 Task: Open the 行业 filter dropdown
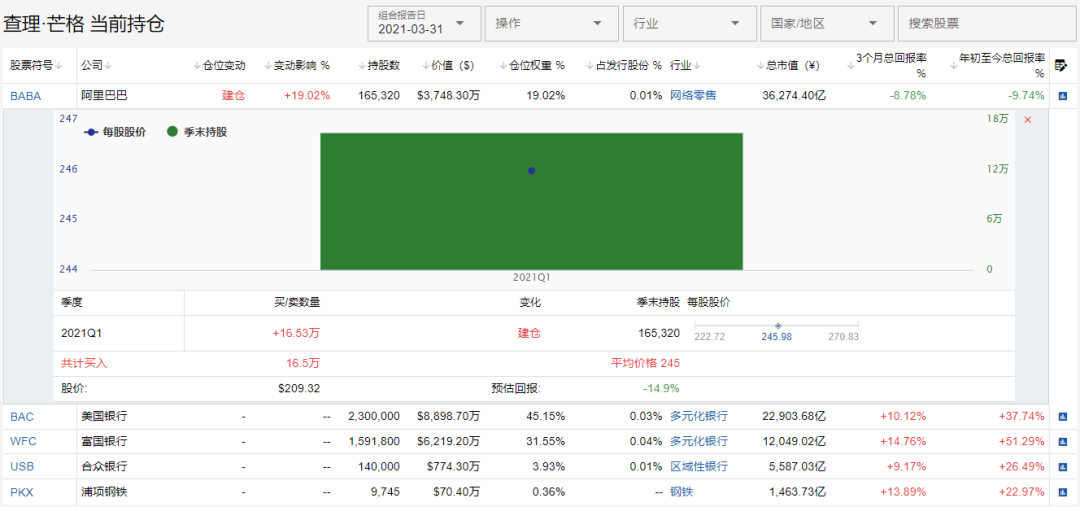pyautogui.click(x=689, y=23)
